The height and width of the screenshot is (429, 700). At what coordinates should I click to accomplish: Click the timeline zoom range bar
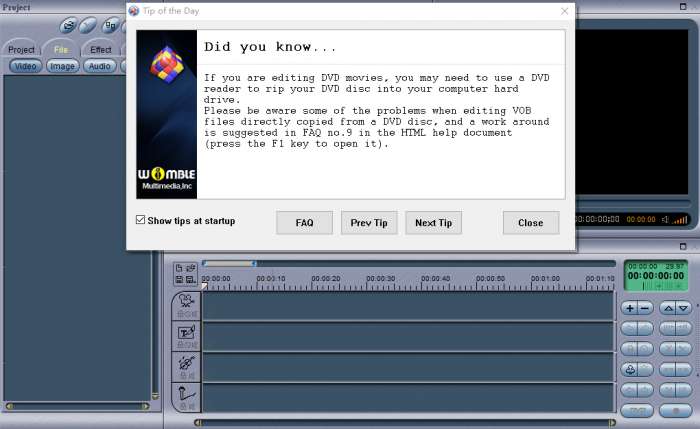229,263
